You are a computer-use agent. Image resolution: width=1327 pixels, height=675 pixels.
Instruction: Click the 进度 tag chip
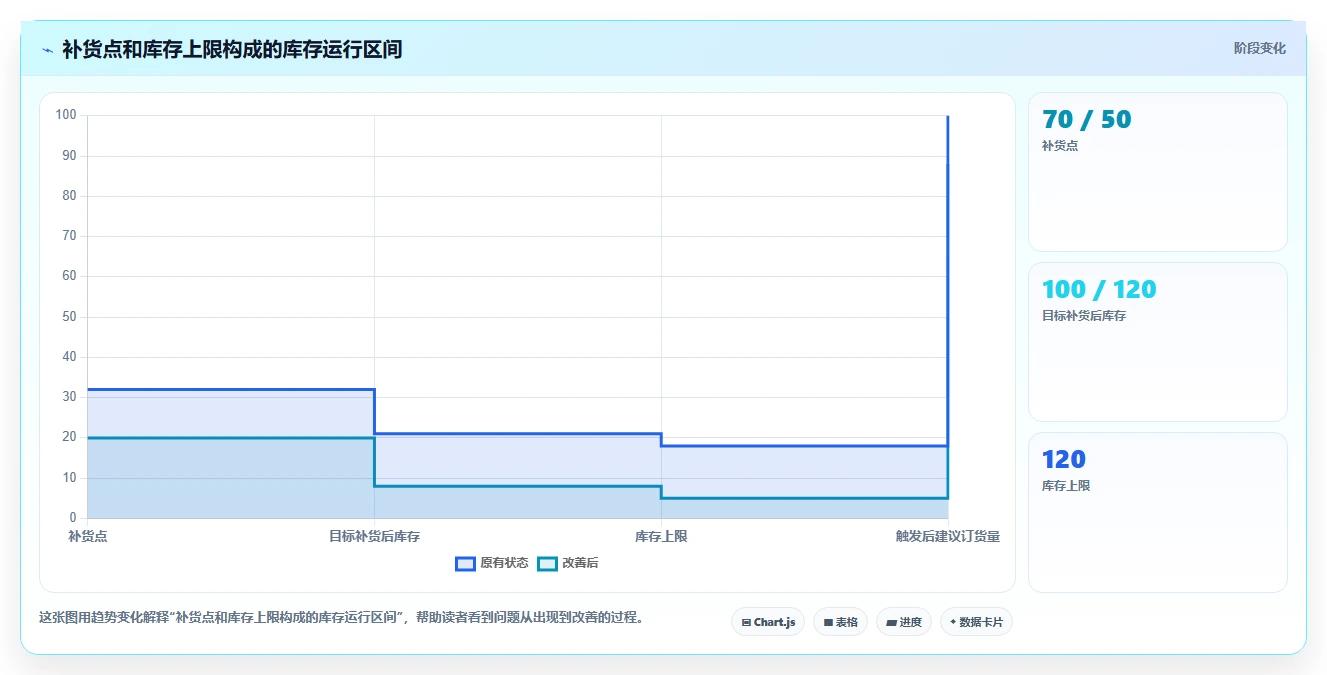coord(904,622)
